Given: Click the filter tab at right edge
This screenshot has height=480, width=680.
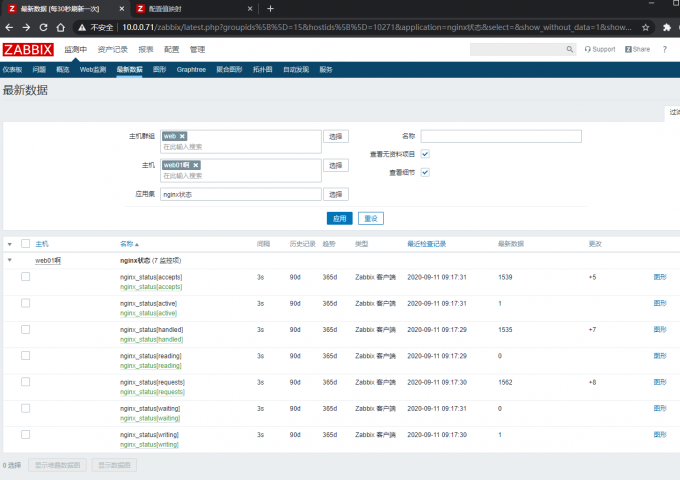Looking at the screenshot, I should 673,113.
